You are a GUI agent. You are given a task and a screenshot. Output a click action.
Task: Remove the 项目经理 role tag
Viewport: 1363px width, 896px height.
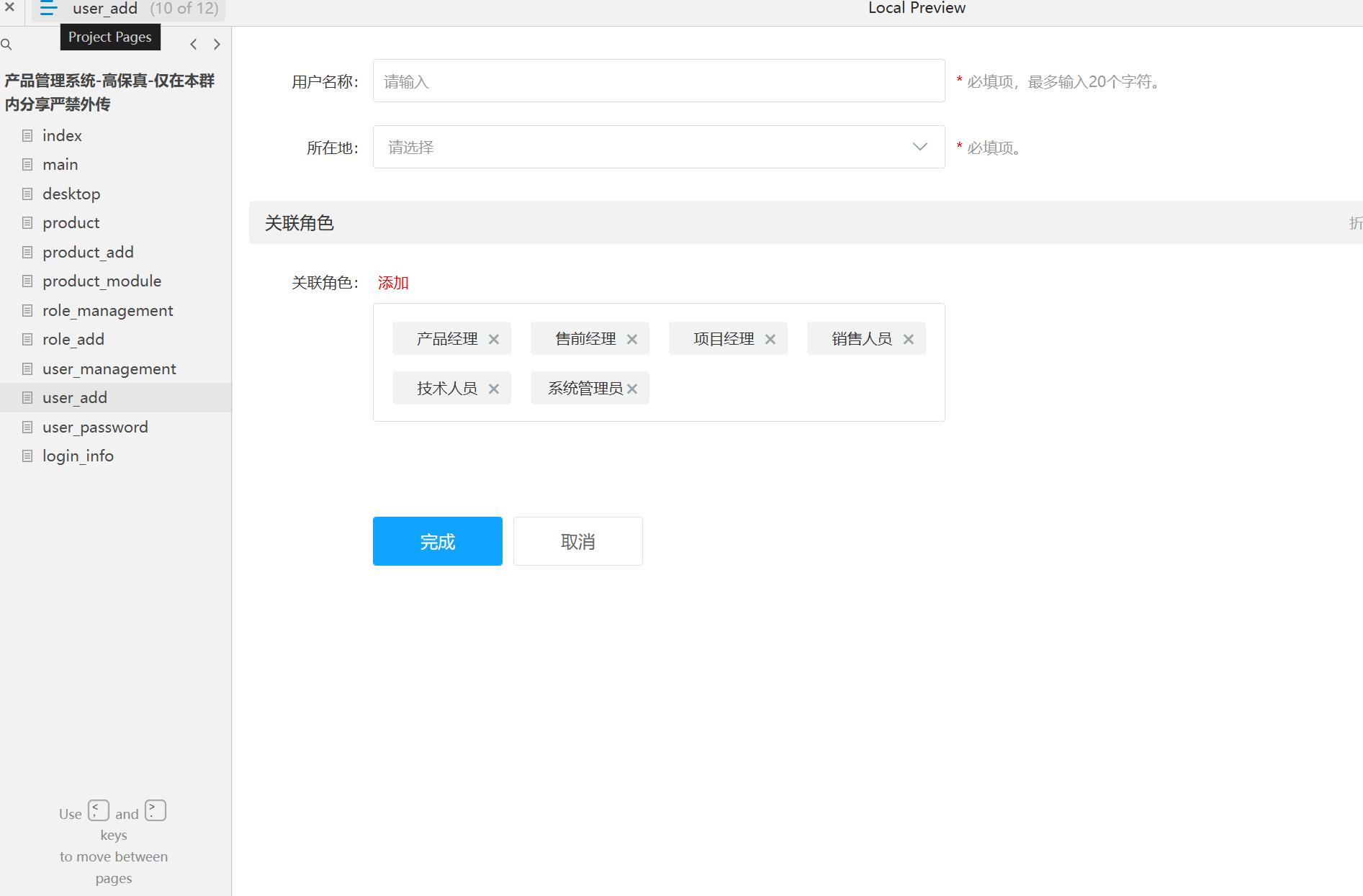point(770,339)
